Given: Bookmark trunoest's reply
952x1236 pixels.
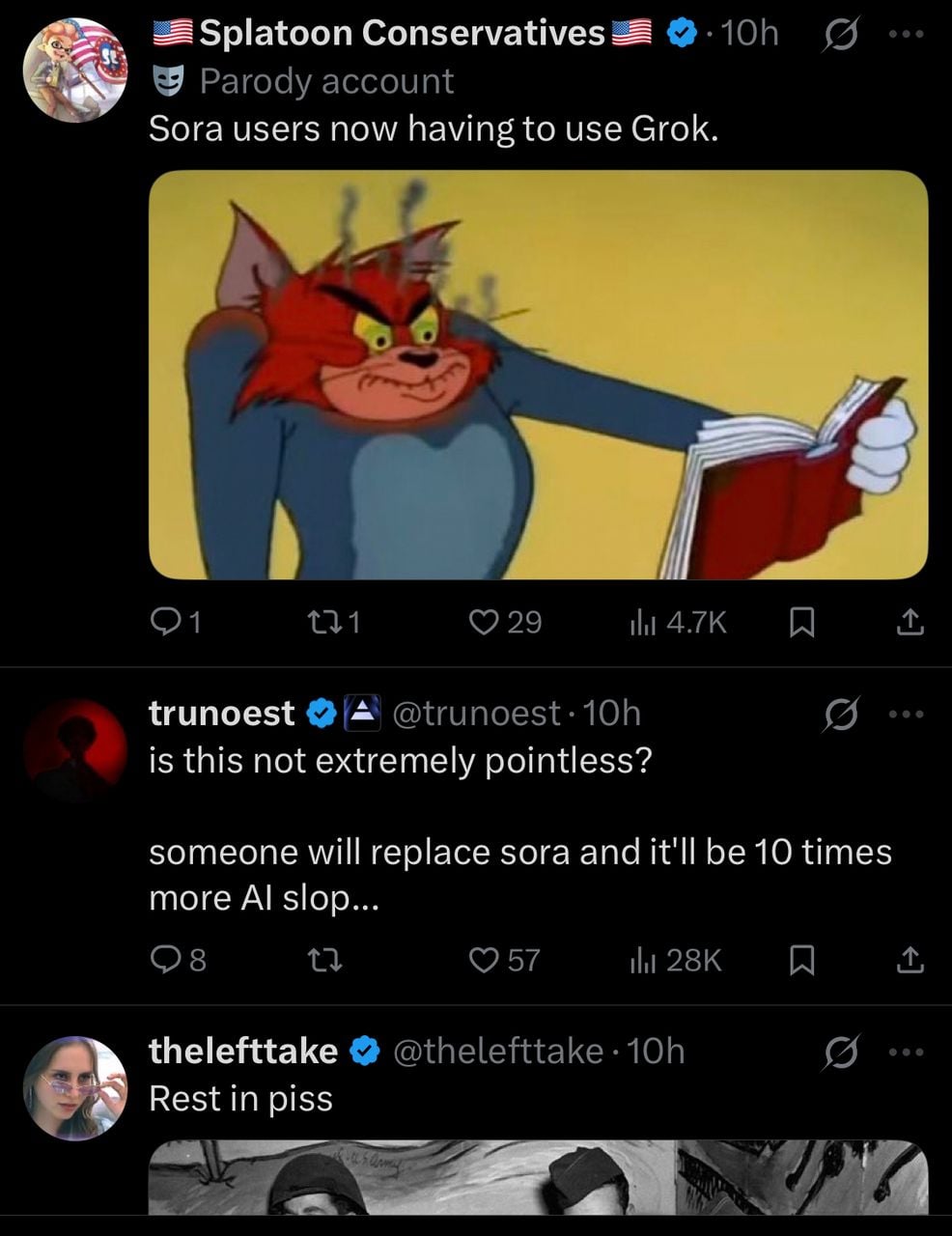Looking at the screenshot, I should 802,960.
